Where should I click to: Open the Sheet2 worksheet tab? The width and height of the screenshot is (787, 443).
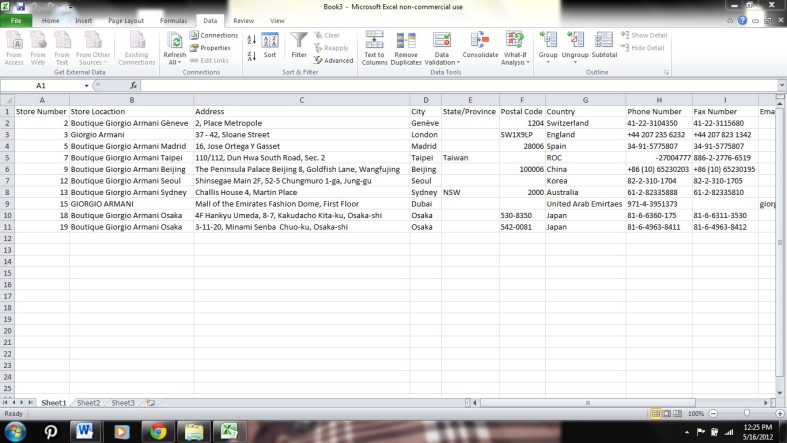(88, 403)
